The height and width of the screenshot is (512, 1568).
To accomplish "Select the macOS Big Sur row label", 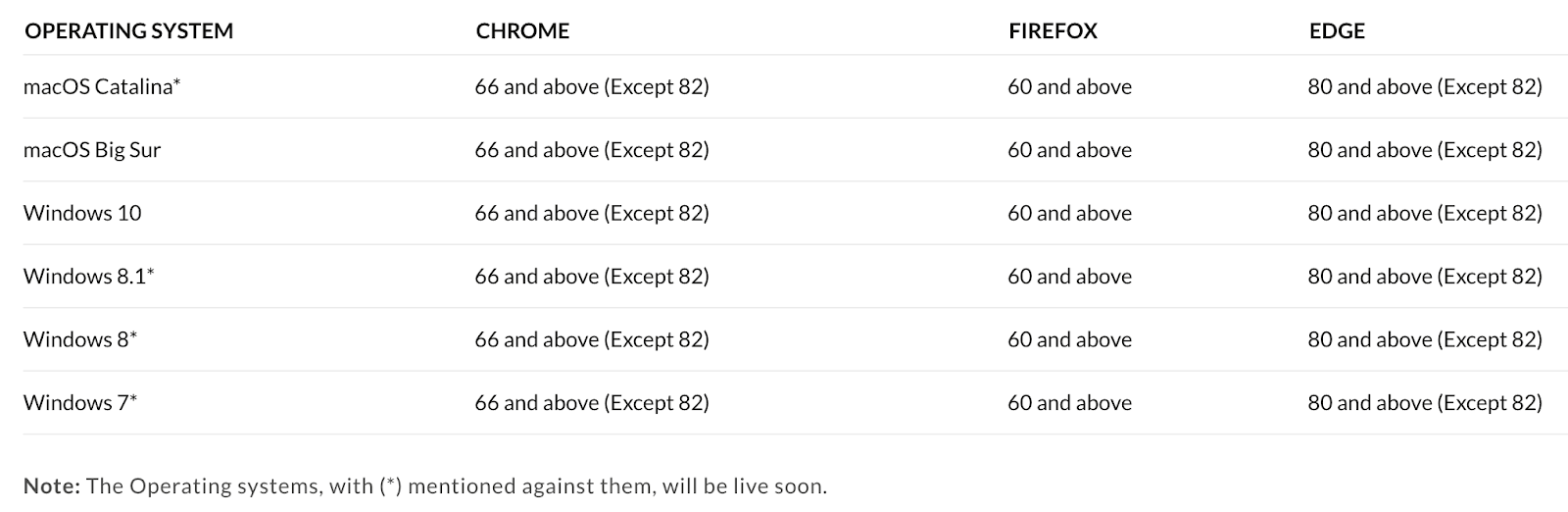I will point(92,150).
